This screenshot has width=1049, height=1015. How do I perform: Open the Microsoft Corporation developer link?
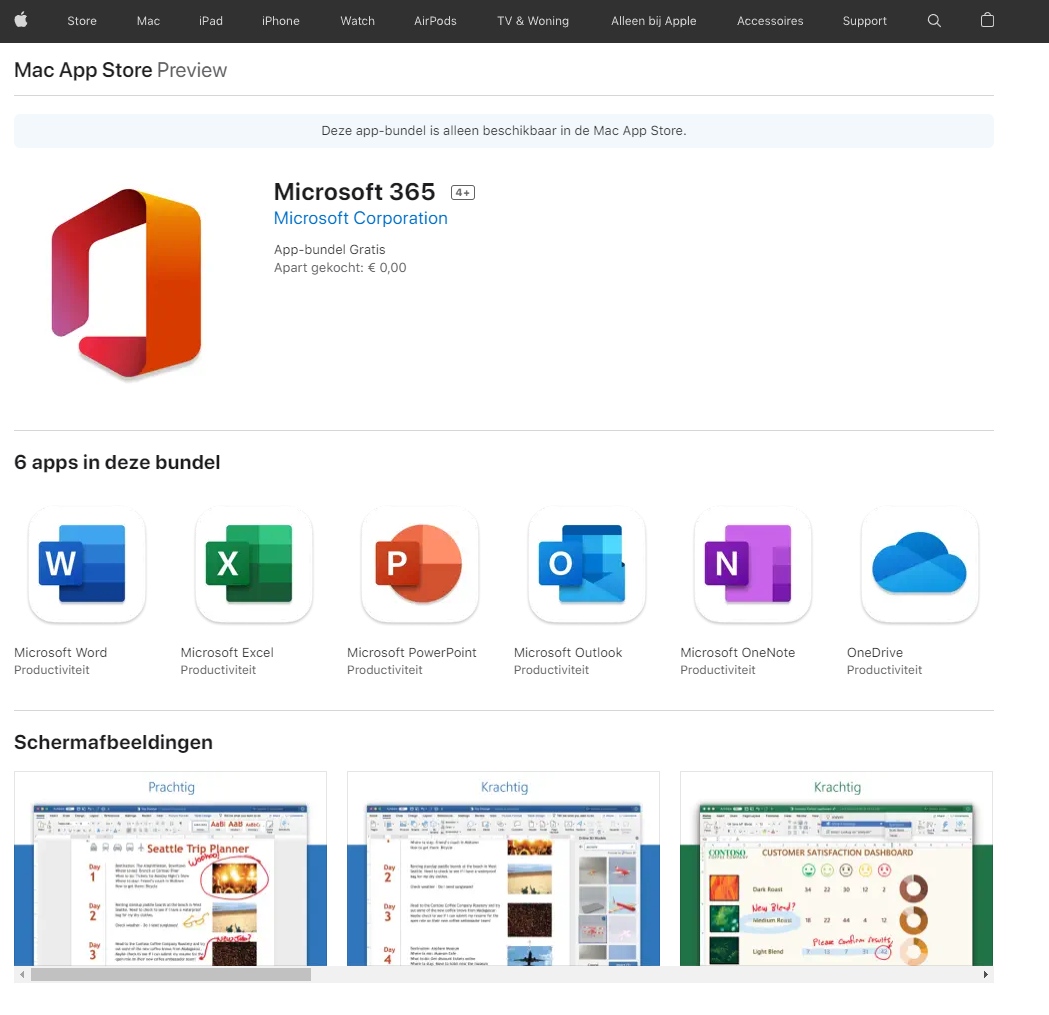tap(361, 218)
